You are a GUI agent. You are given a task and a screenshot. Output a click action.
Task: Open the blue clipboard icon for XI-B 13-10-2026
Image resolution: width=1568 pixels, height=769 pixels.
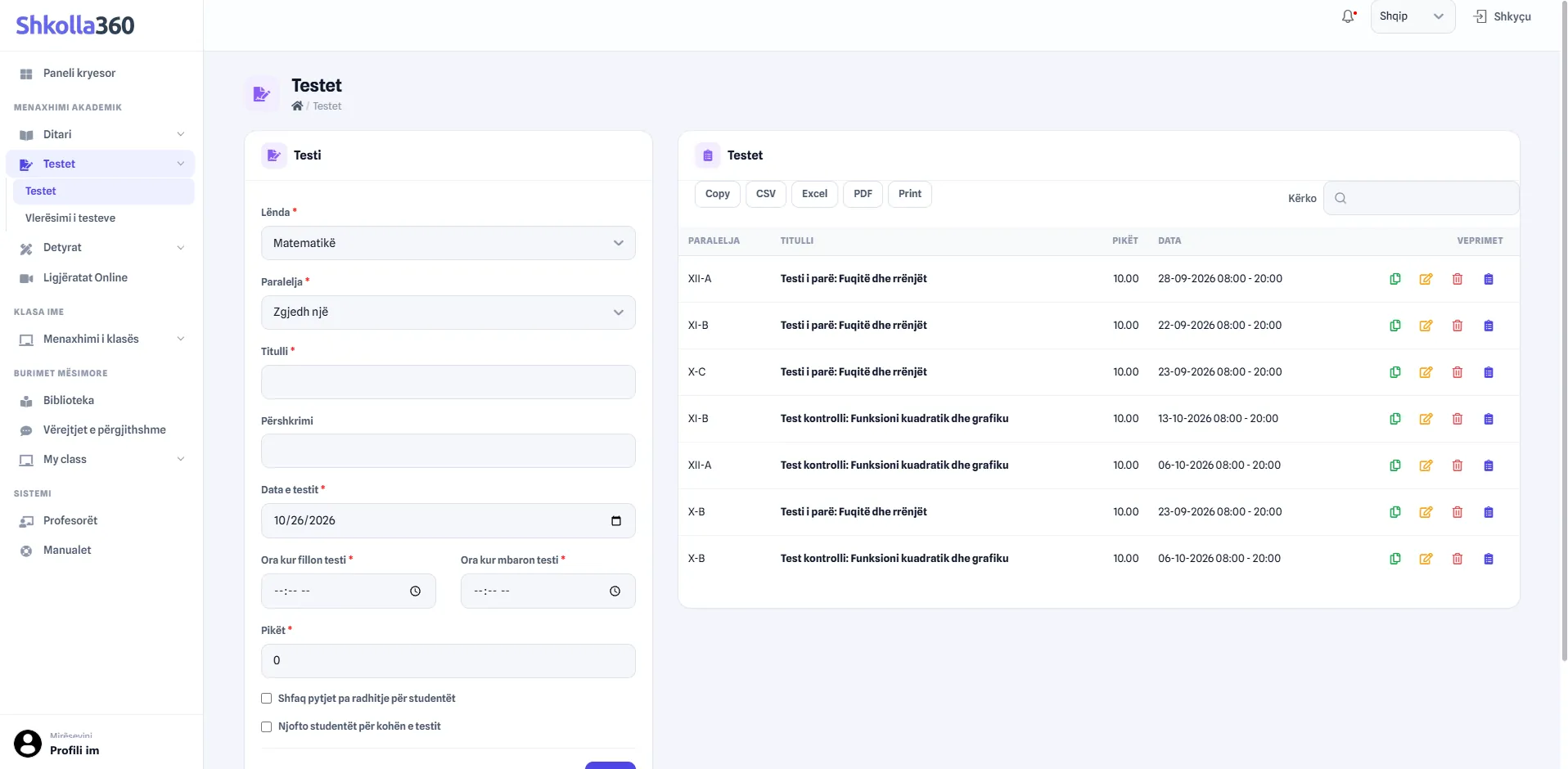pos(1489,419)
